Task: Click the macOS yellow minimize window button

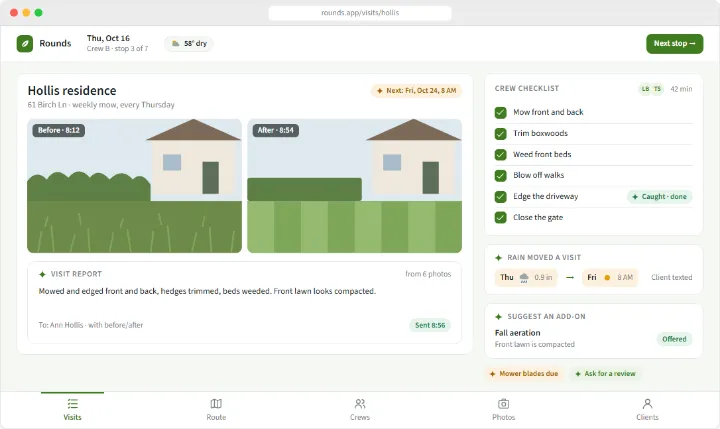Action: coord(26,13)
